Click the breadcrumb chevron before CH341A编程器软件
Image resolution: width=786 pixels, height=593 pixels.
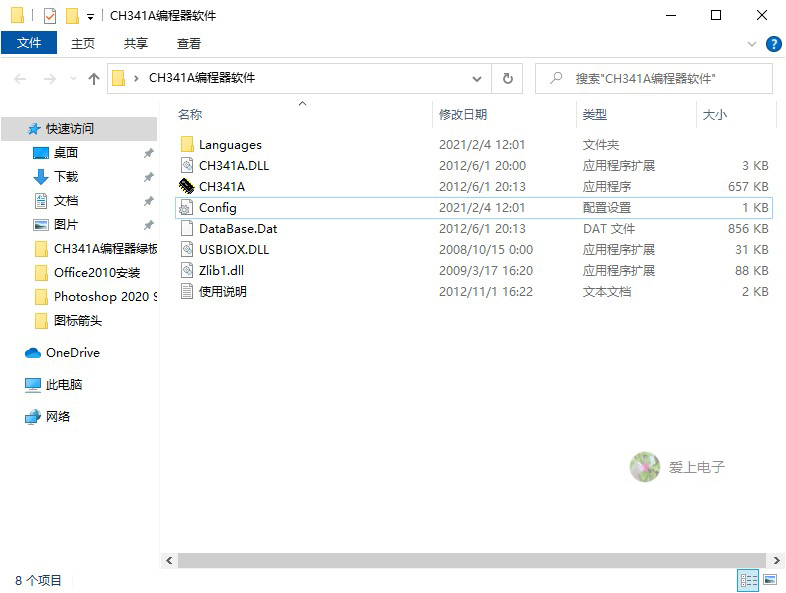pyautogui.click(x=136, y=79)
